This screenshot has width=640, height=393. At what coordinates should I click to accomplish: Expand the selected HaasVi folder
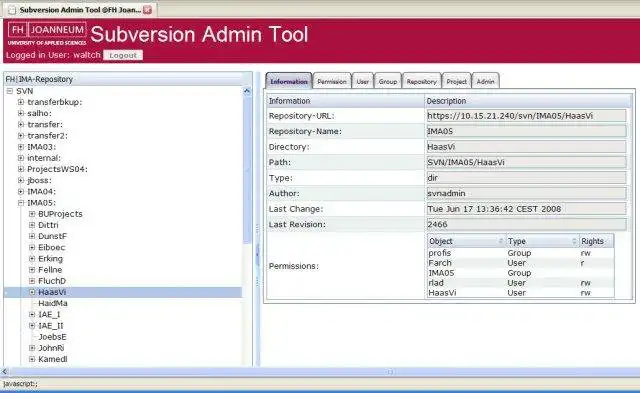point(32,292)
